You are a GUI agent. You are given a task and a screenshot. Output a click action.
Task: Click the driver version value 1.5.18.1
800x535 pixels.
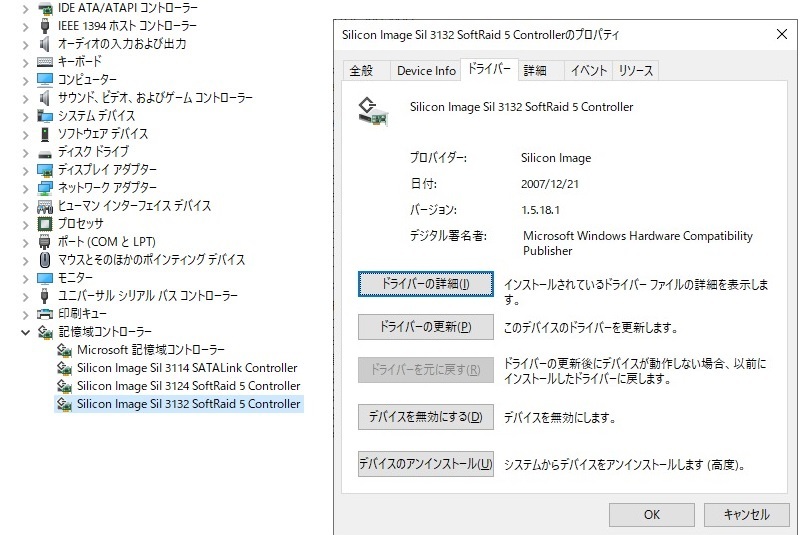(x=540, y=210)
